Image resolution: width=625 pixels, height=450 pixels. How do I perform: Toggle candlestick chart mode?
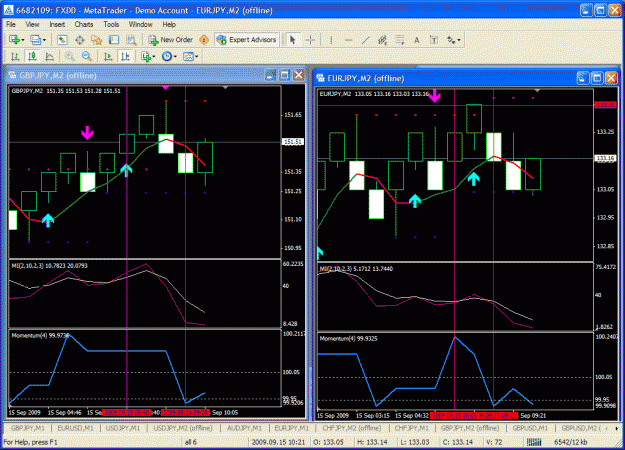pyautogui.click(x=32, y=57)
